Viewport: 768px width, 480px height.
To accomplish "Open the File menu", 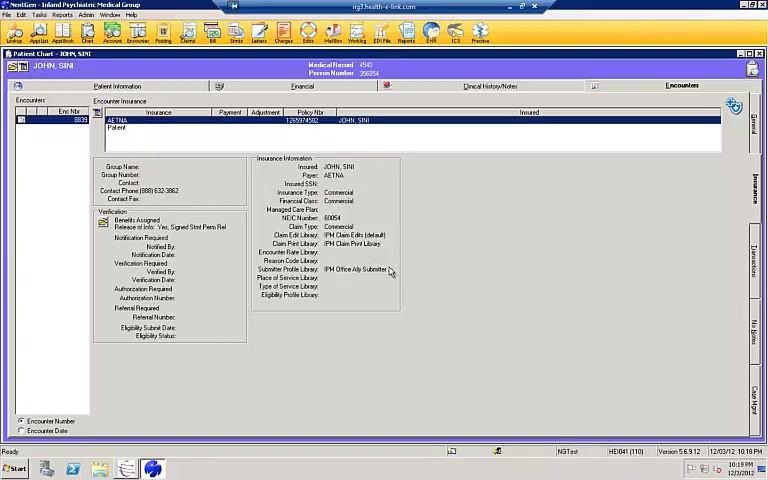I will (x=6, y=15).
